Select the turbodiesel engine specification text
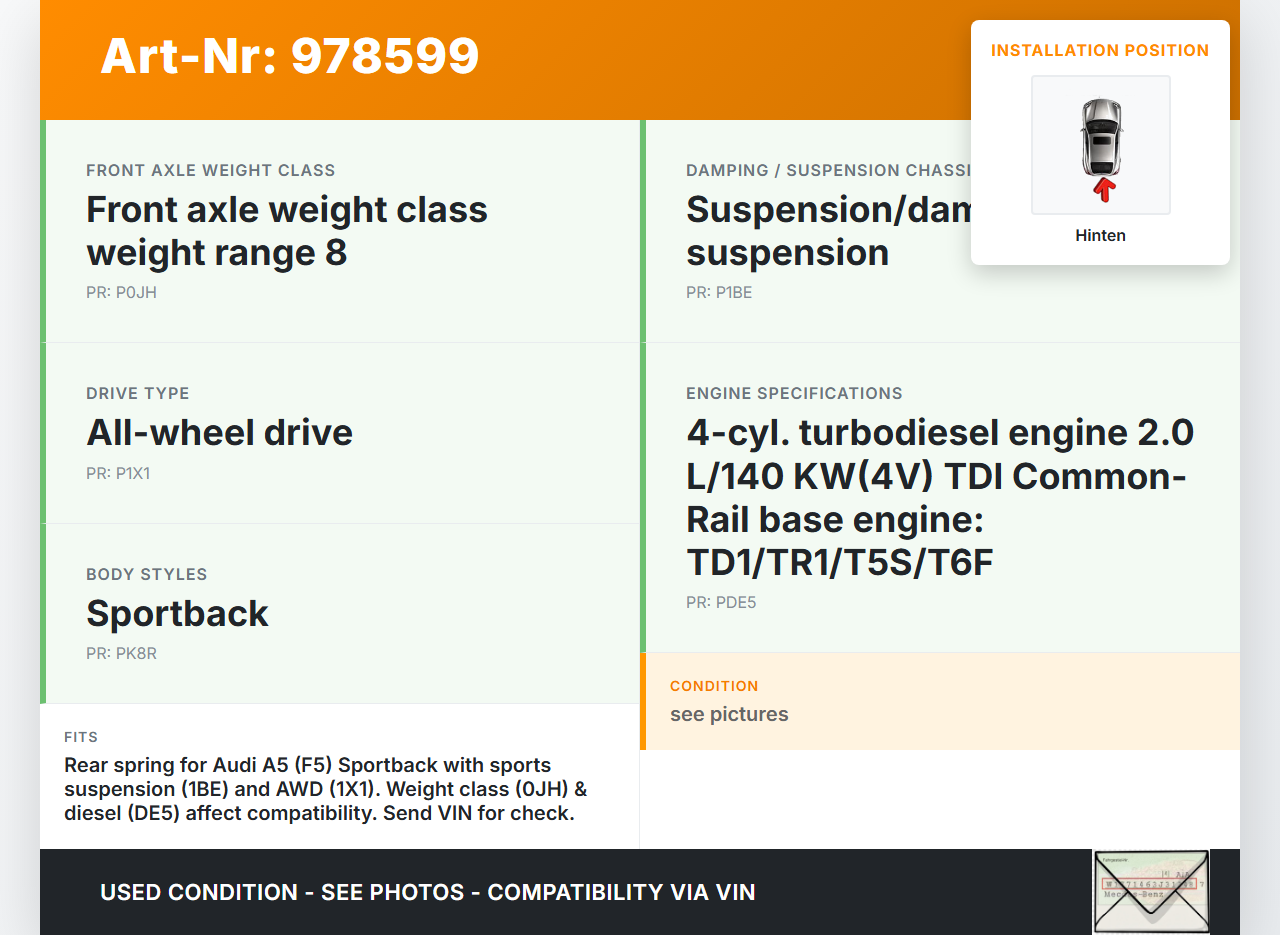Screen dimensions: 1280x935 tap(940, 497)
